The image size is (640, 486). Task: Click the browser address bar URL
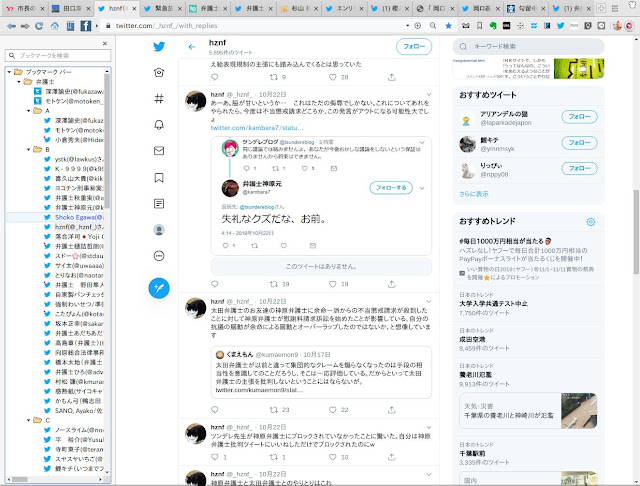pos(167,26)
